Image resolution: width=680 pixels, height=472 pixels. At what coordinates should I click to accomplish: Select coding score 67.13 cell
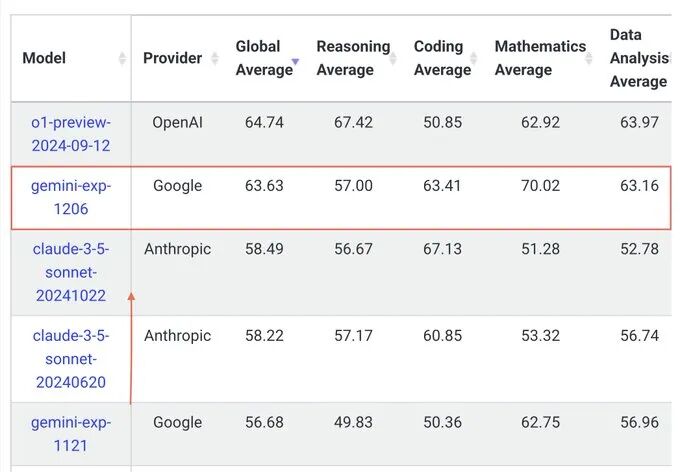point(442,249)
